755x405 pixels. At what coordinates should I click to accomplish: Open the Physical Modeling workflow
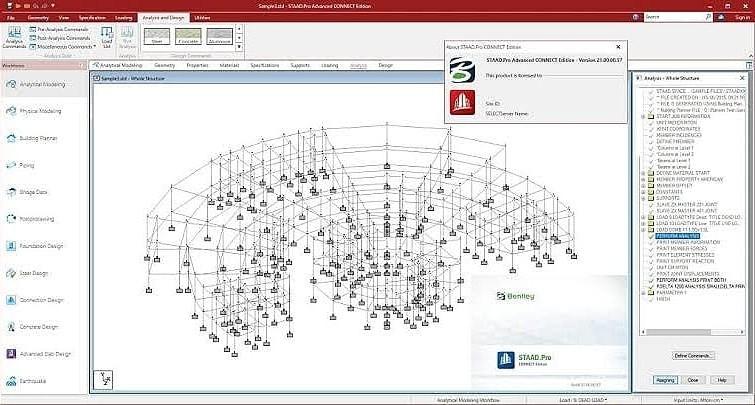(35, 111)
